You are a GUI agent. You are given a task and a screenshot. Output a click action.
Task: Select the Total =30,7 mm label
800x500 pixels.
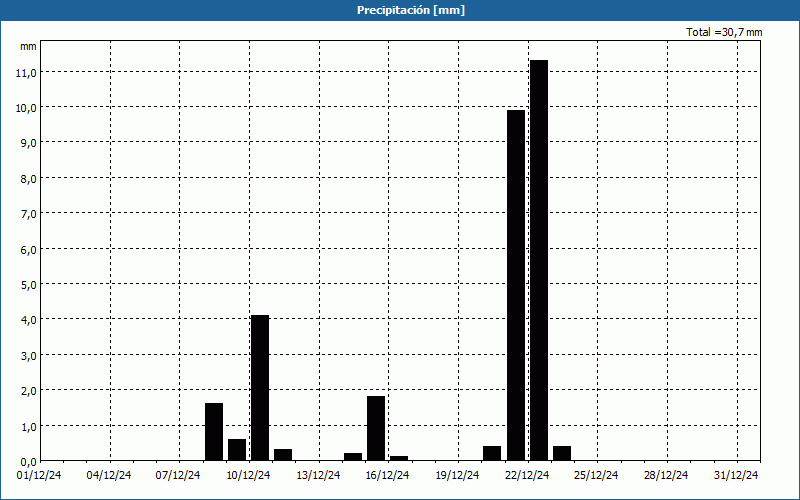tap(724, 32)
